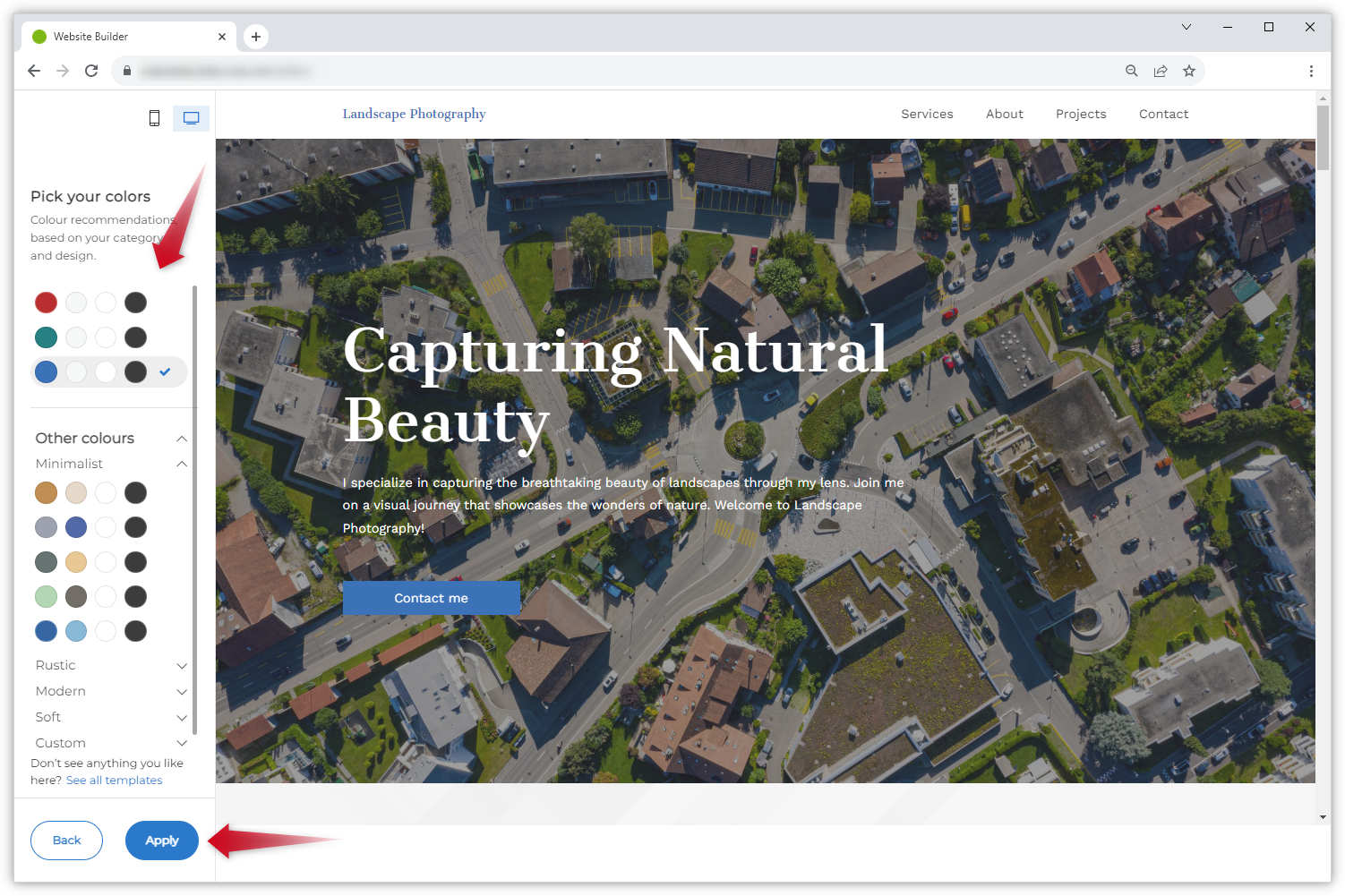Select the selected blue palette row
This screenshot has width=1345, height=896.
pos(107,372)
